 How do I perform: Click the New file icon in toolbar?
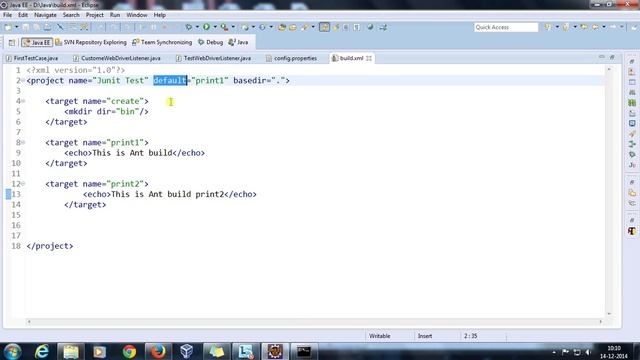point(8,27)
